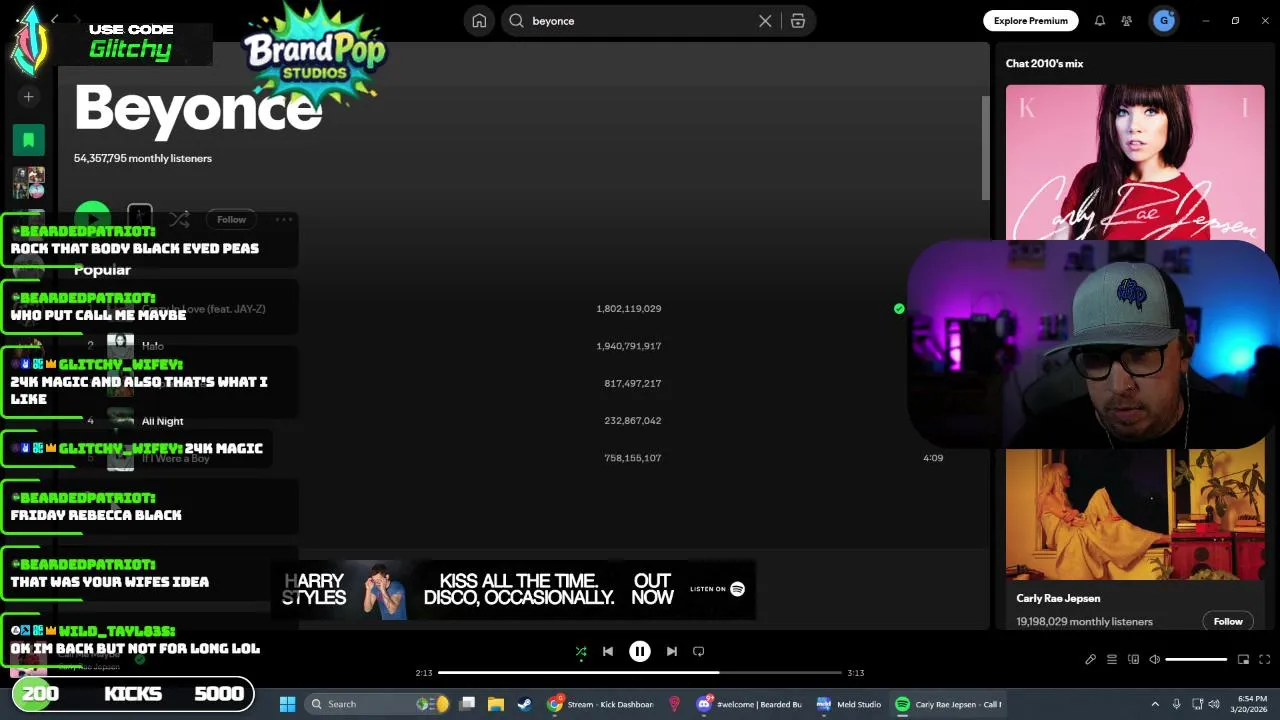Click the Spotify volume slider
Screen dimensions: 1280x720
click(x=1196, y=660)
